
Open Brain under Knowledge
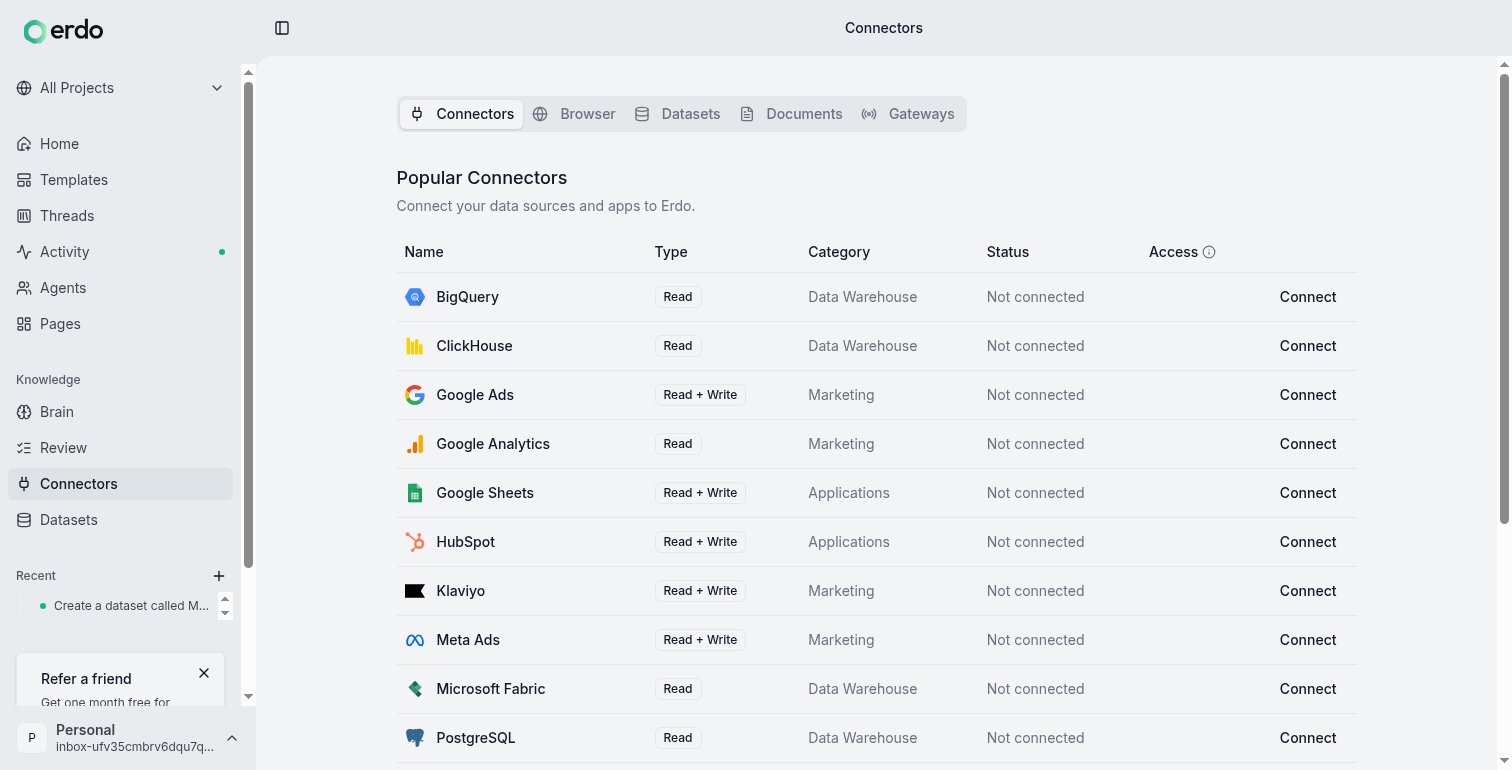coord(120,412)
